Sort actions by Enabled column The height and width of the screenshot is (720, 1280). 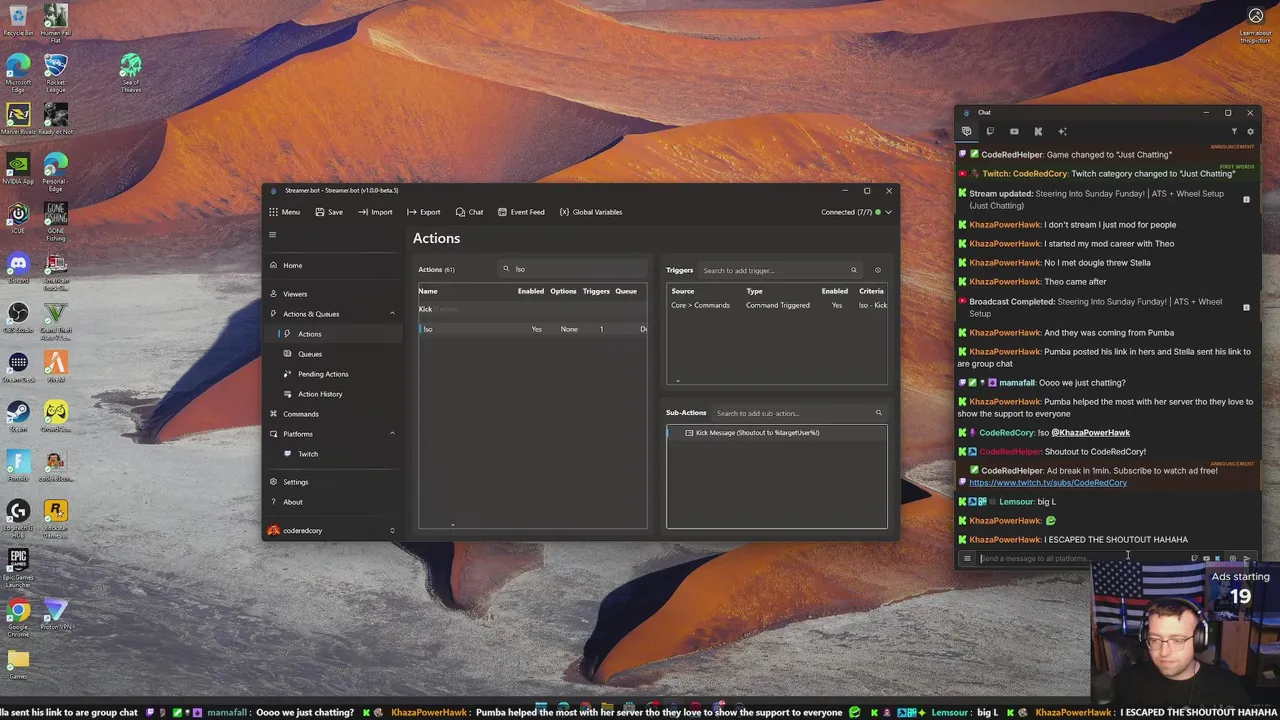point(530,291)
